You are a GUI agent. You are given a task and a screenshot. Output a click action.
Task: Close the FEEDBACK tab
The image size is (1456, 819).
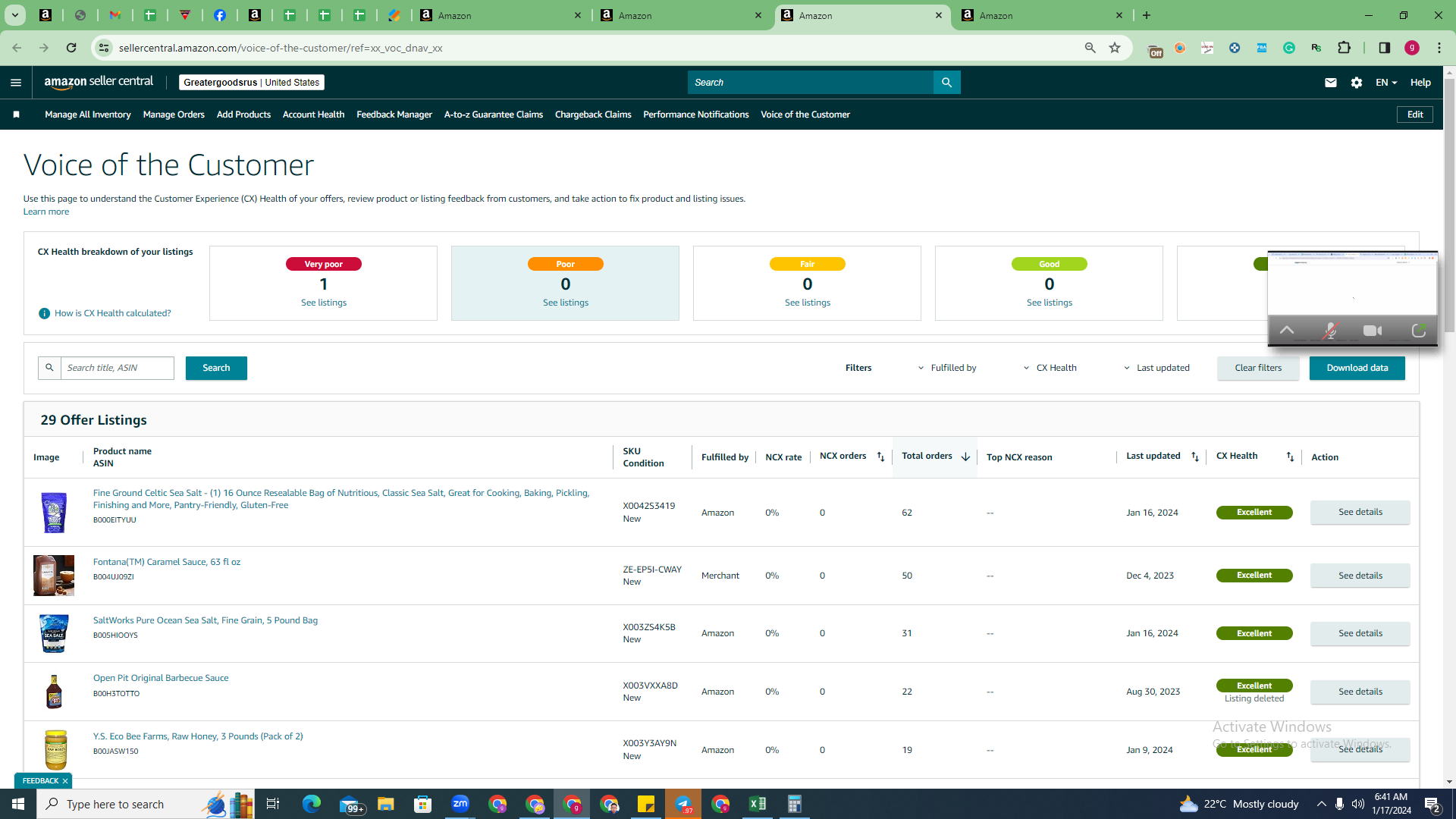[65, 781]
